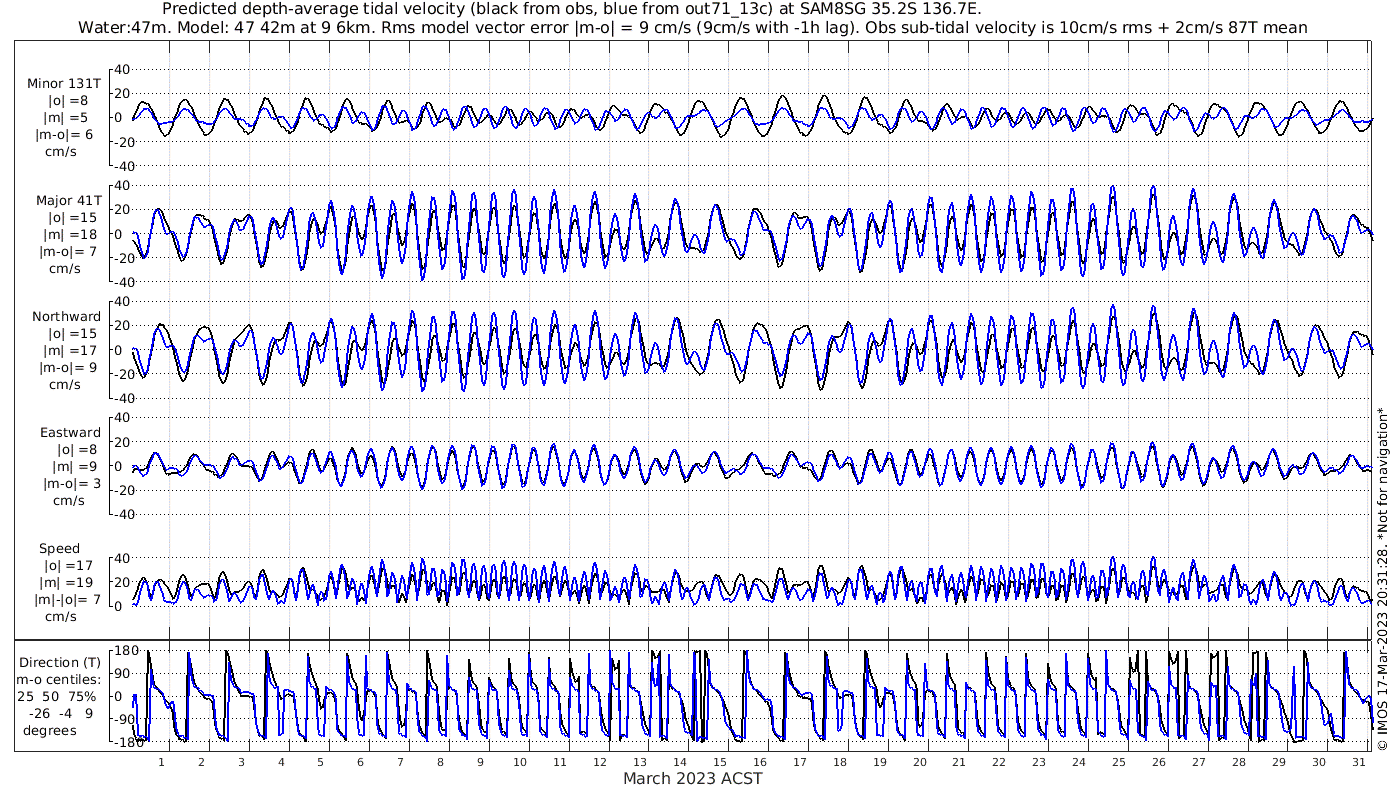
Task: Select the rotated IMOS copyright timestamp text
Action: (1381, 578)
